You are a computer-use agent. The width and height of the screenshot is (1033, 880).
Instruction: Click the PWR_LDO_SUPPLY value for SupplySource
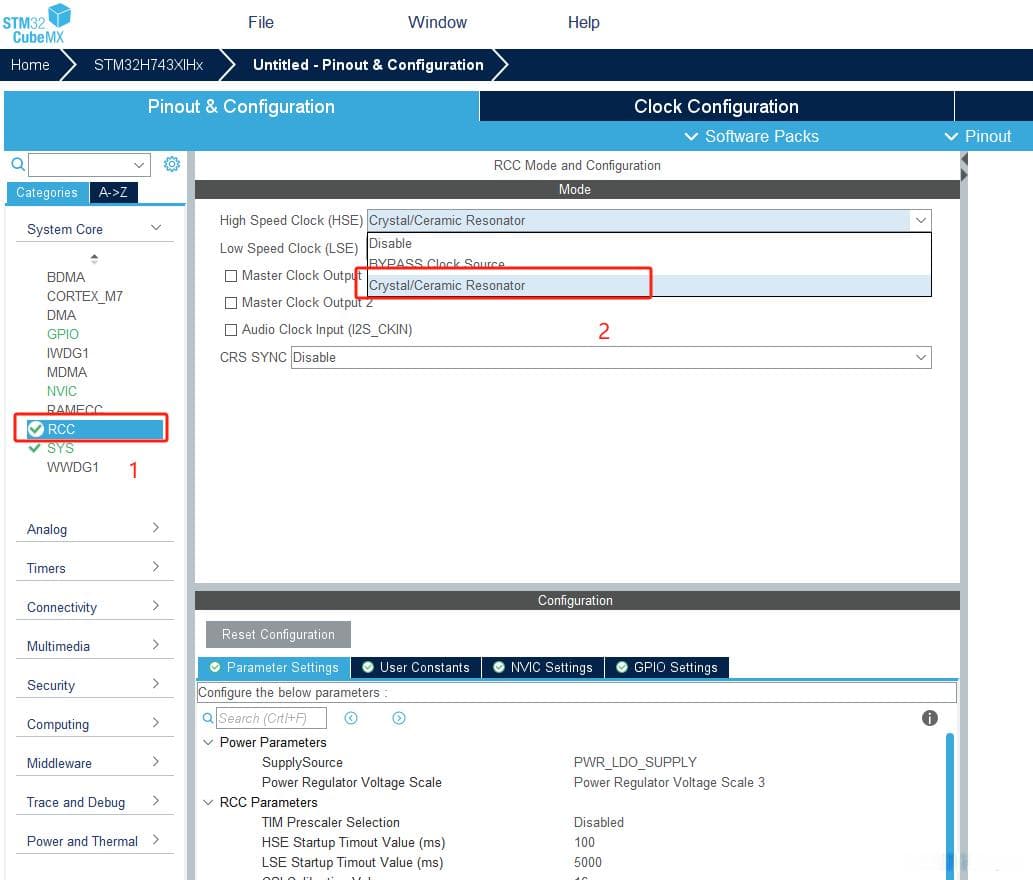635,762
